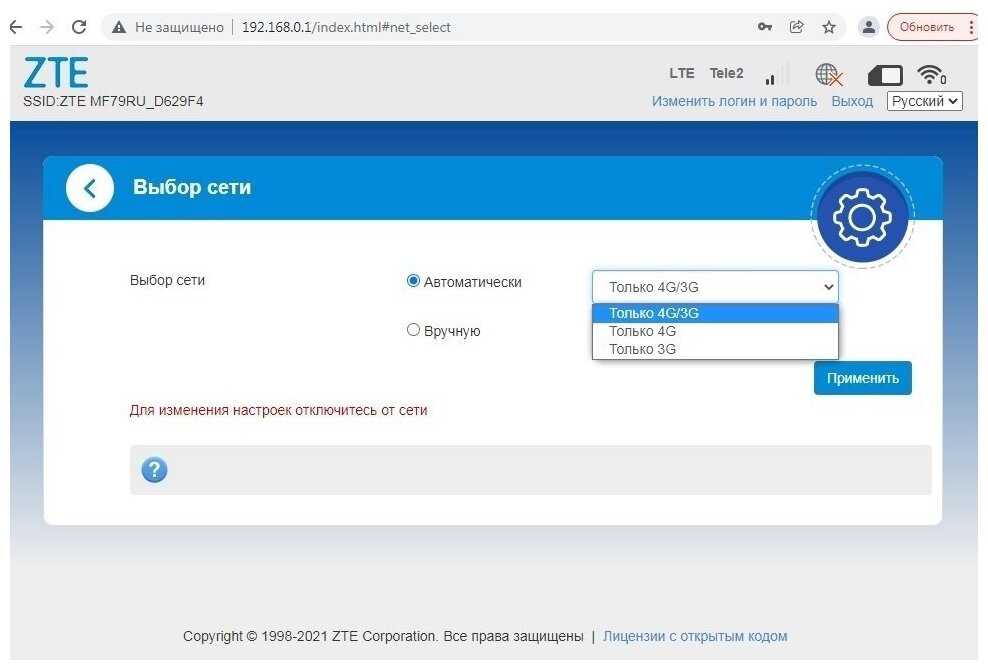Viewport: 988px width, 670px height.
Task: Bookmark page using the star icon
Action: click(829, 27)
